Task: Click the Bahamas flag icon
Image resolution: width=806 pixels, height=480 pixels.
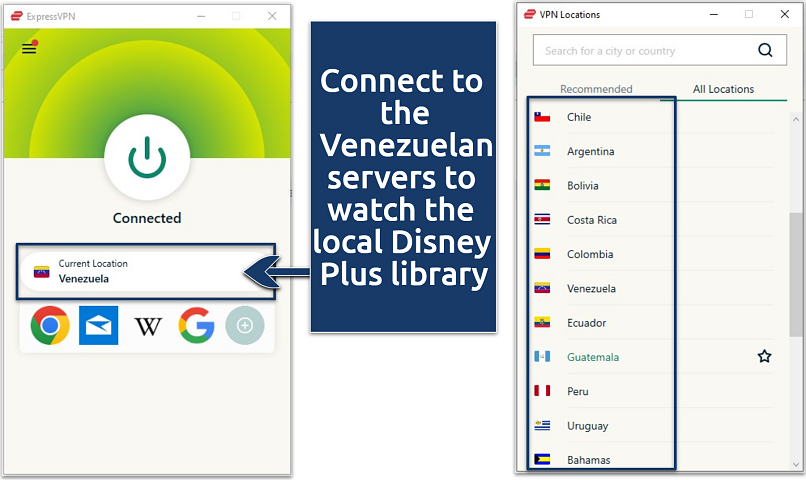Action: (542, 459)
